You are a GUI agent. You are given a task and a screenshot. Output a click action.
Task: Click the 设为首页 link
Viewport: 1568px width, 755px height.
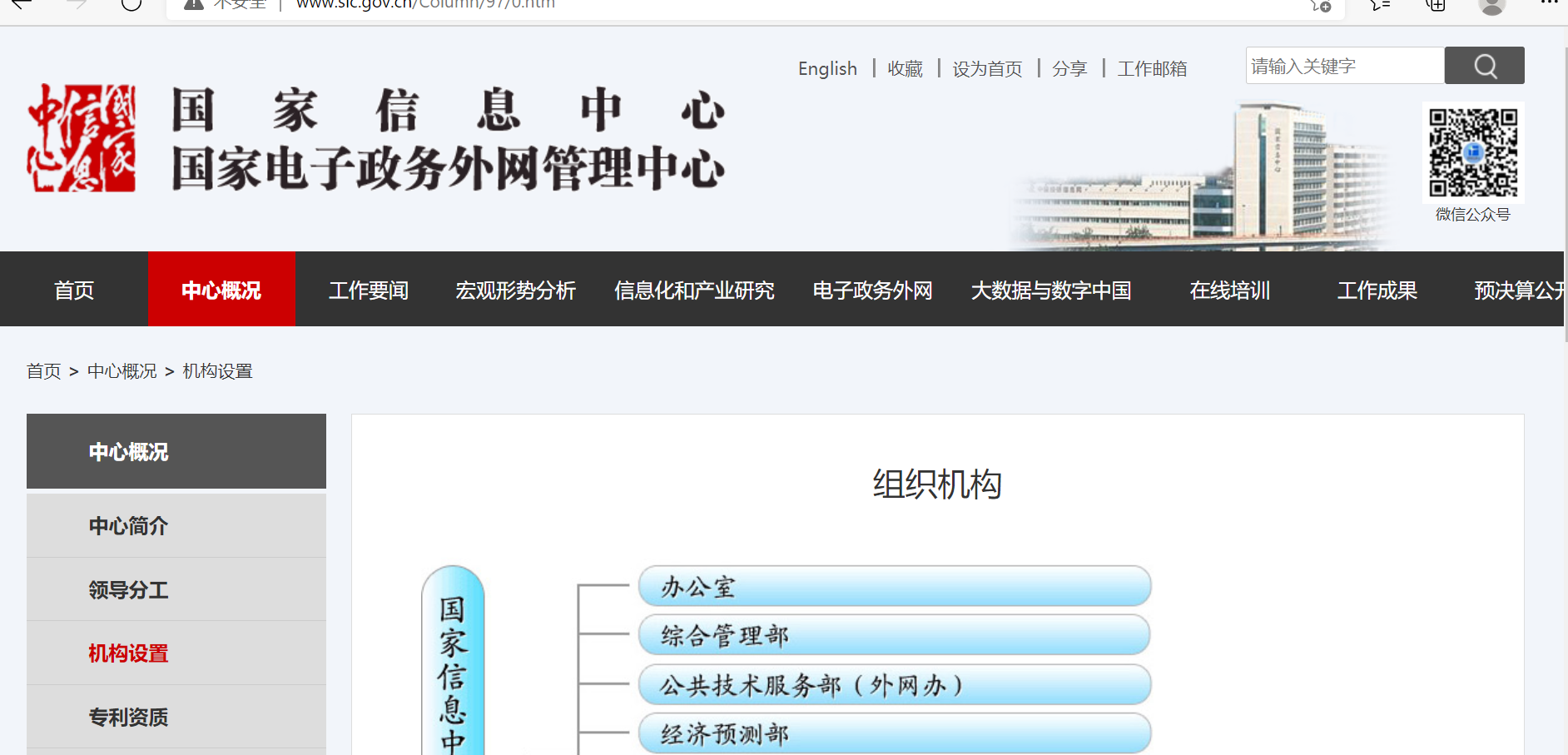[987, 69]
